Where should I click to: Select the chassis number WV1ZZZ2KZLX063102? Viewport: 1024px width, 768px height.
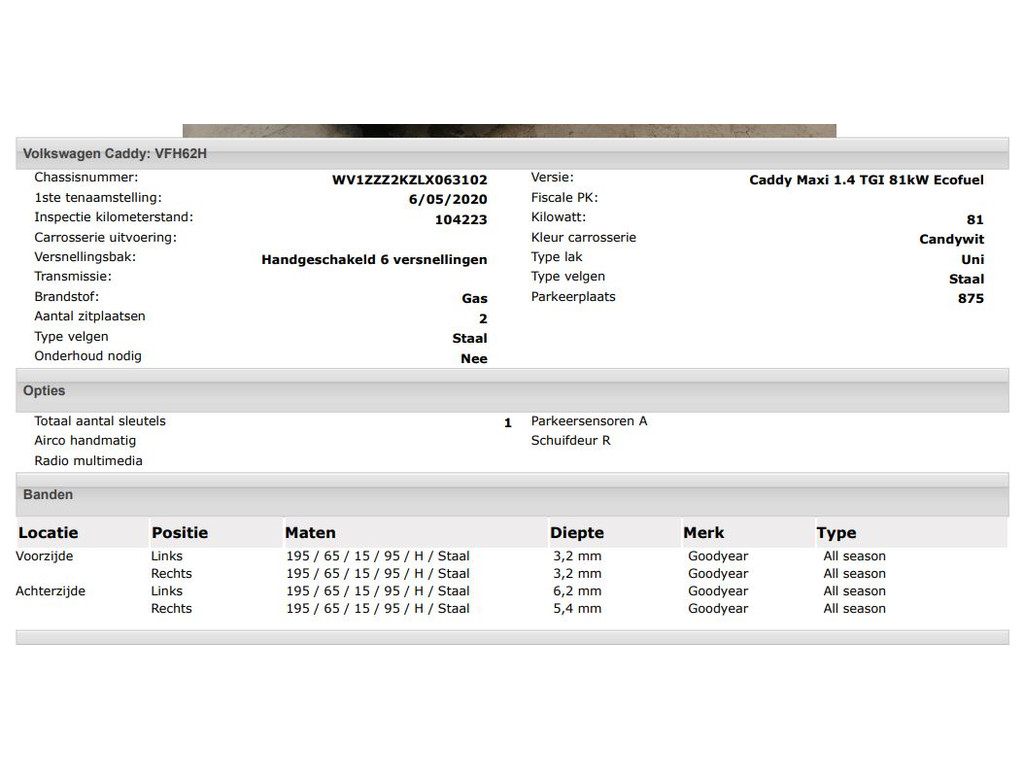pos(409,180)
